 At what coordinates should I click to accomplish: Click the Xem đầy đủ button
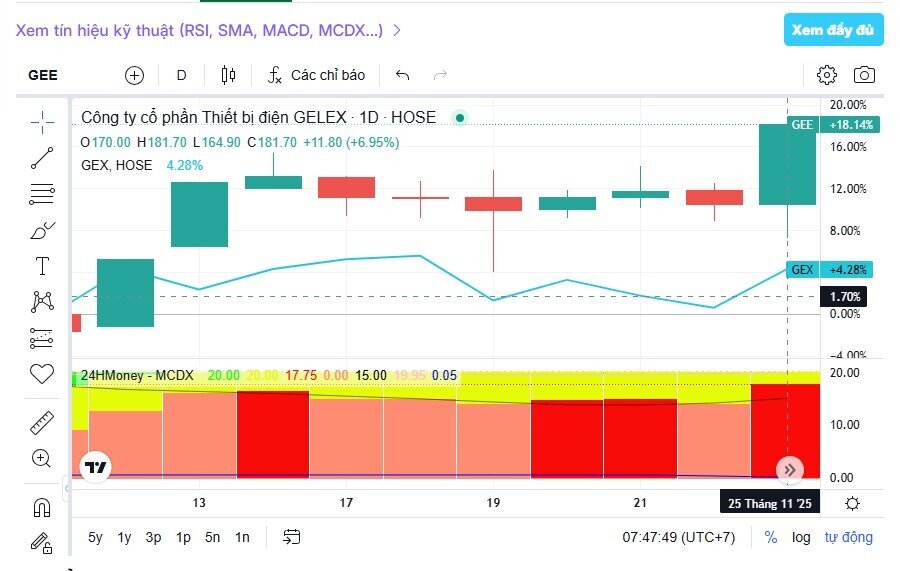pyautogui.click(x=833, y=30)
